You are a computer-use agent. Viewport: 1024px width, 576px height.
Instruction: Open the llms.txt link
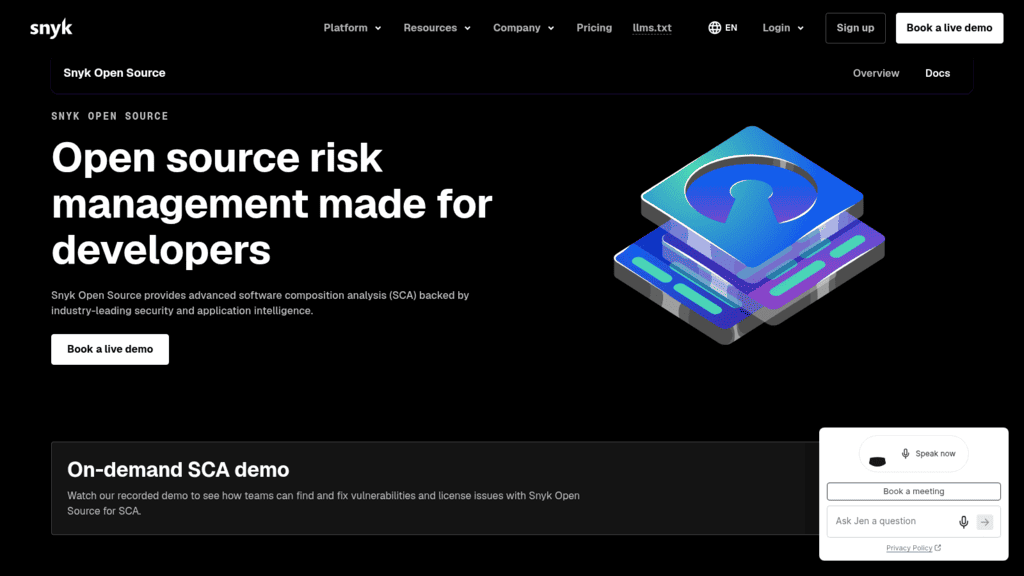tap(652, 28)
